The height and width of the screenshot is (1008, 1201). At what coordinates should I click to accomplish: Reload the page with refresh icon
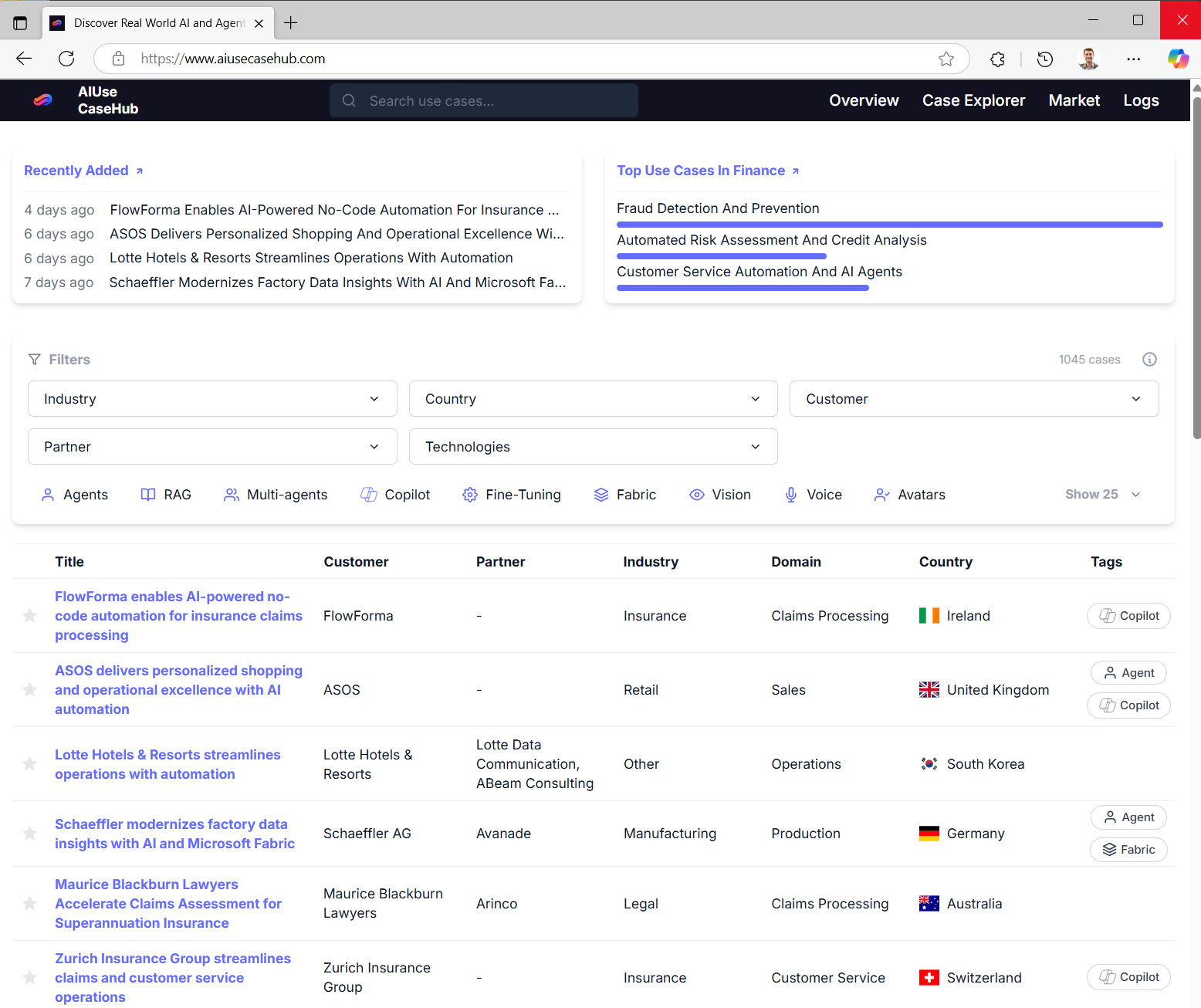coord(66,59)
